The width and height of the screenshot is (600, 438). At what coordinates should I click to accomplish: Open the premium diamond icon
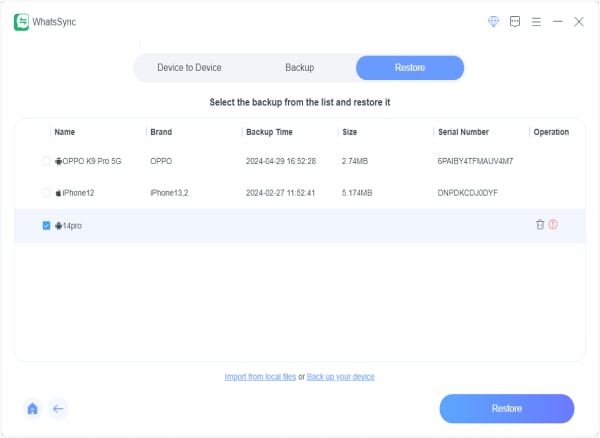[494, 21]
